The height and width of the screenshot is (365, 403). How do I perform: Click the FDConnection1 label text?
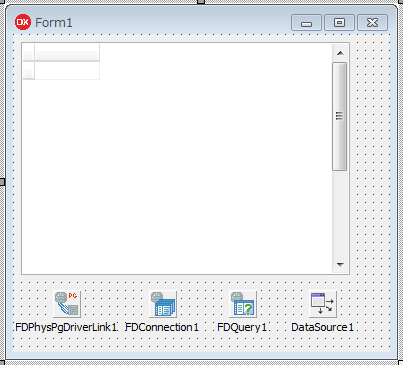pyautogui.click(x=162, y=327)
